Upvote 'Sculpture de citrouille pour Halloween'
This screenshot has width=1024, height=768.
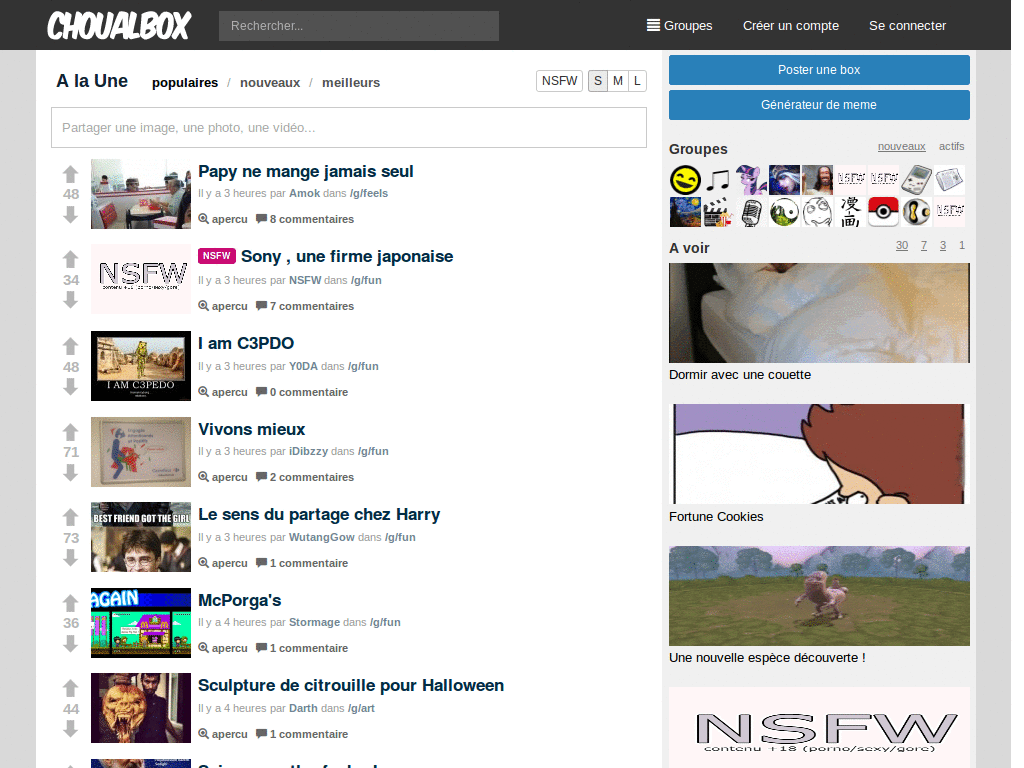coord(71,688)
